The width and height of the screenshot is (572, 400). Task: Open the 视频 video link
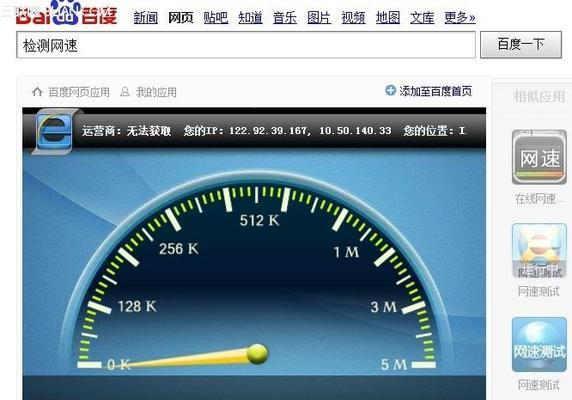click(x=353, y=18)
